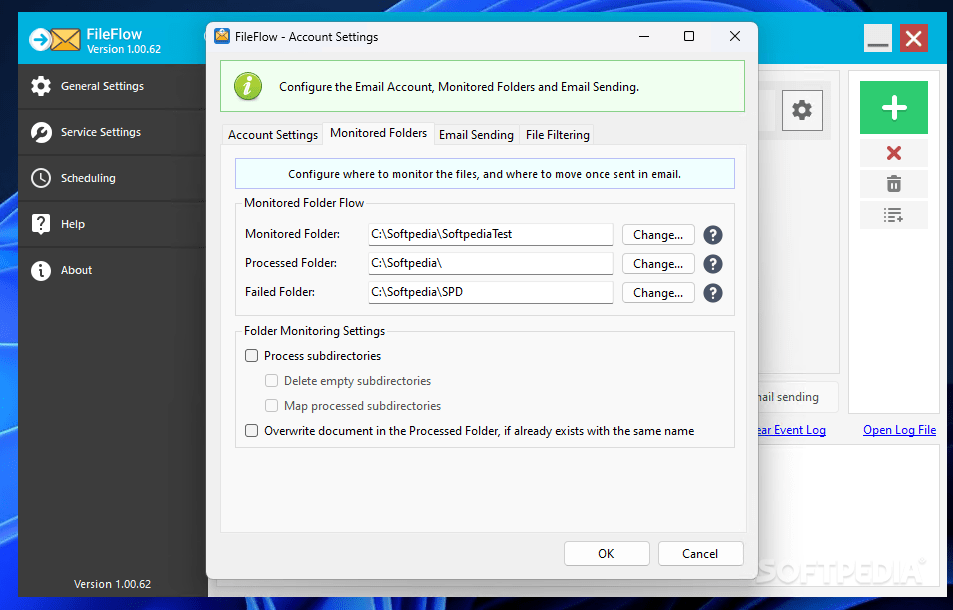Enable Overwrite document in Processed Folder

coord(252,431)
